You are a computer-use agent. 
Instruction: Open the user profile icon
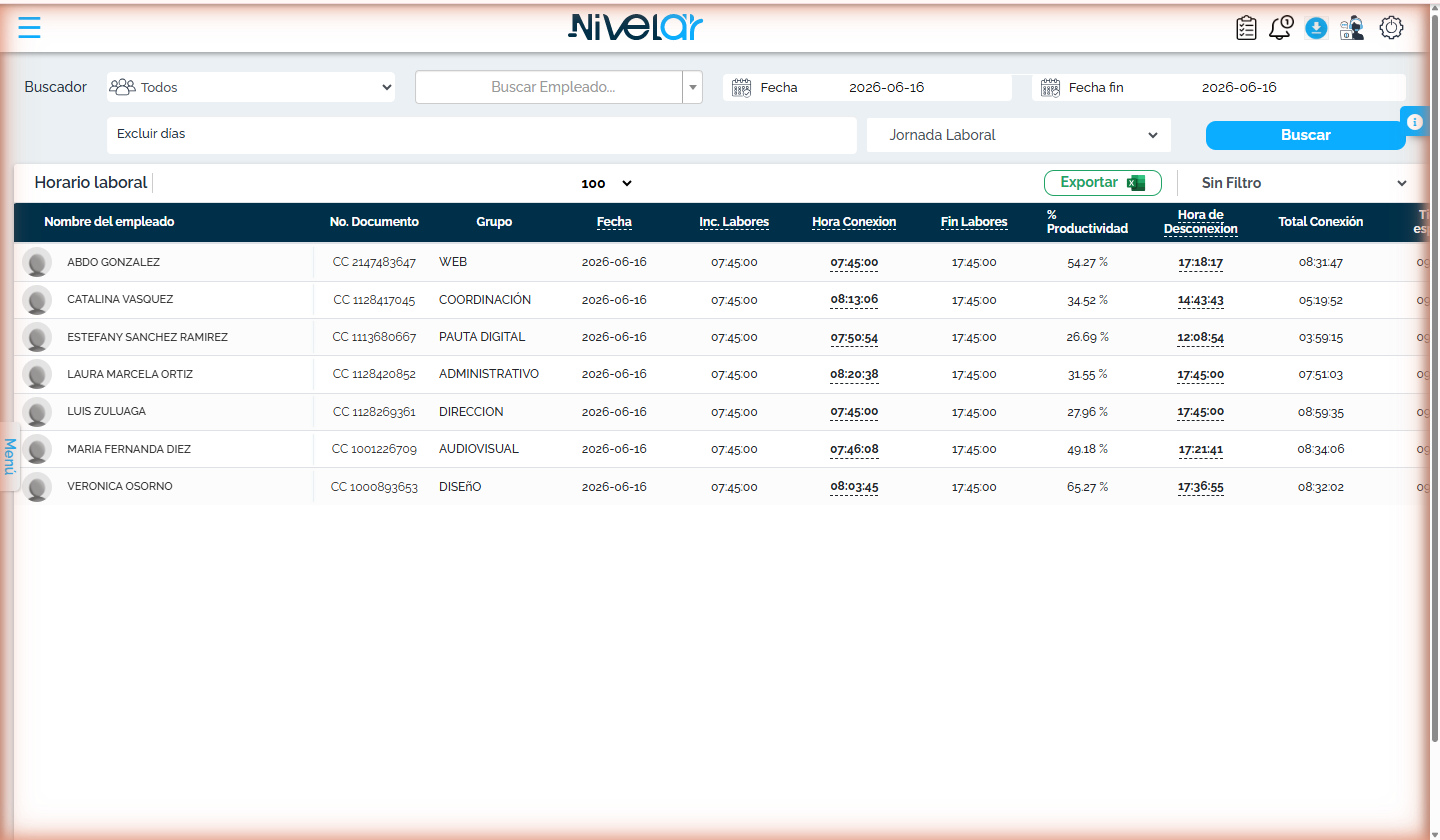[x=1352, y=28]
